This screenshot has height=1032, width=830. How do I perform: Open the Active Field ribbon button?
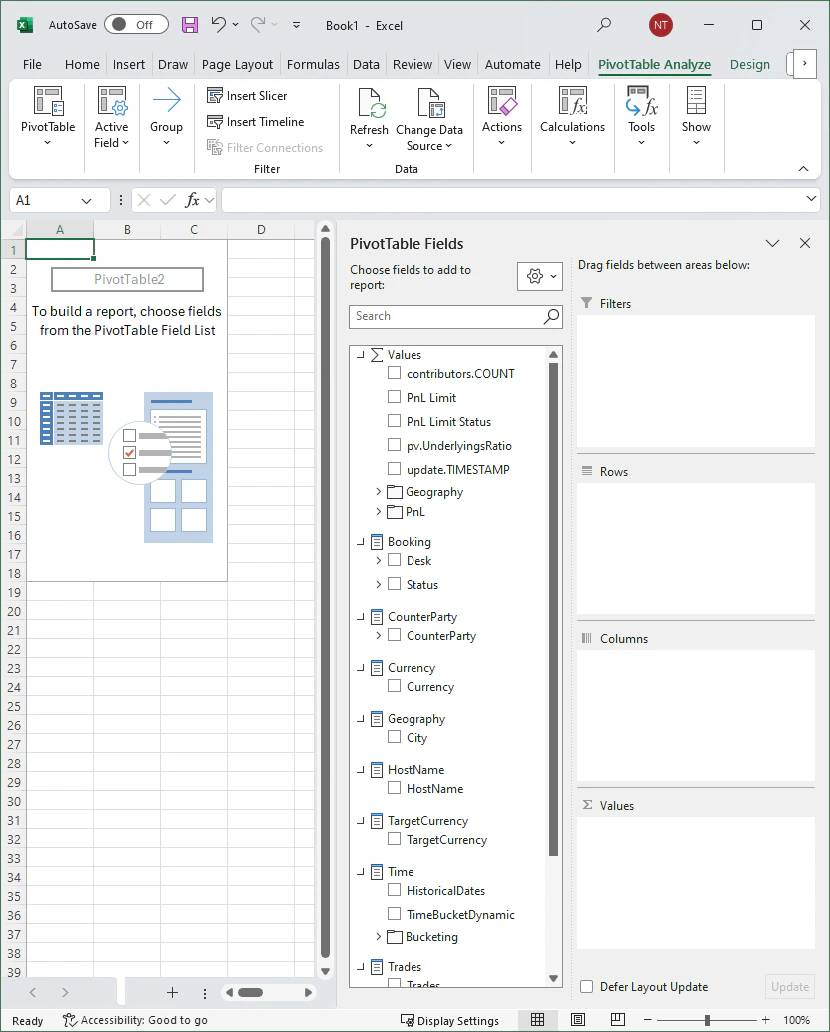click(x=111, y=117)
